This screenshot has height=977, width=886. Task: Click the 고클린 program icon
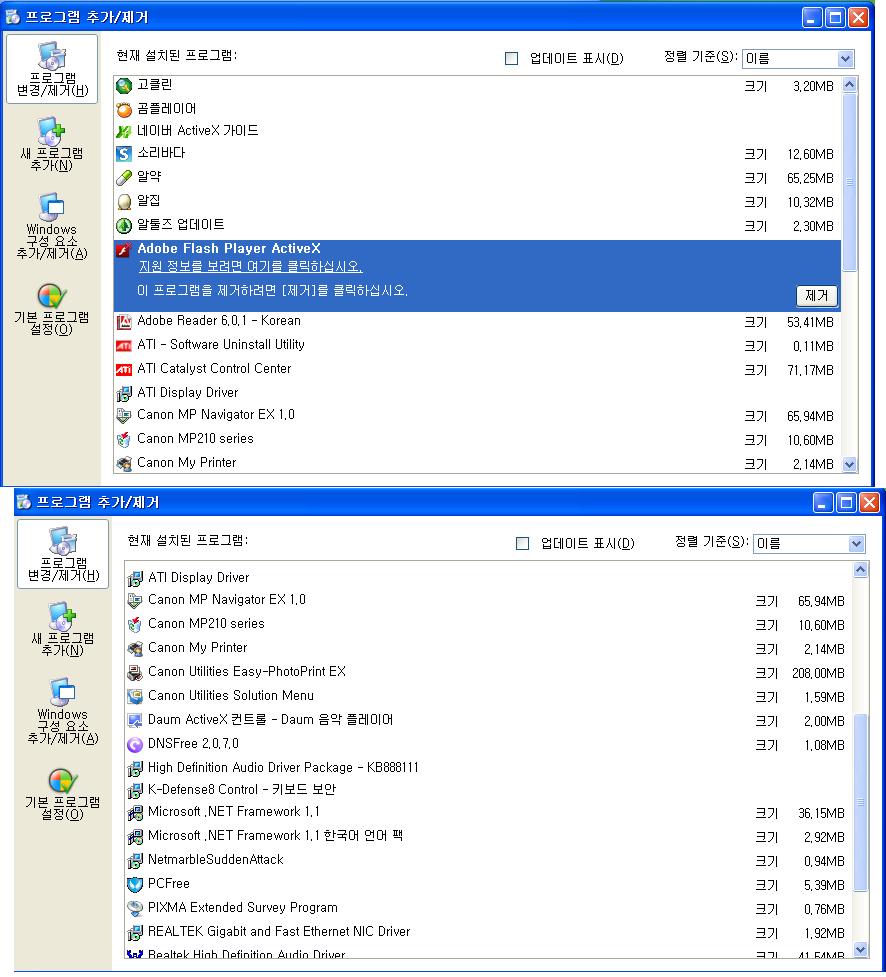pyautogui.click(x=124, y=85)
